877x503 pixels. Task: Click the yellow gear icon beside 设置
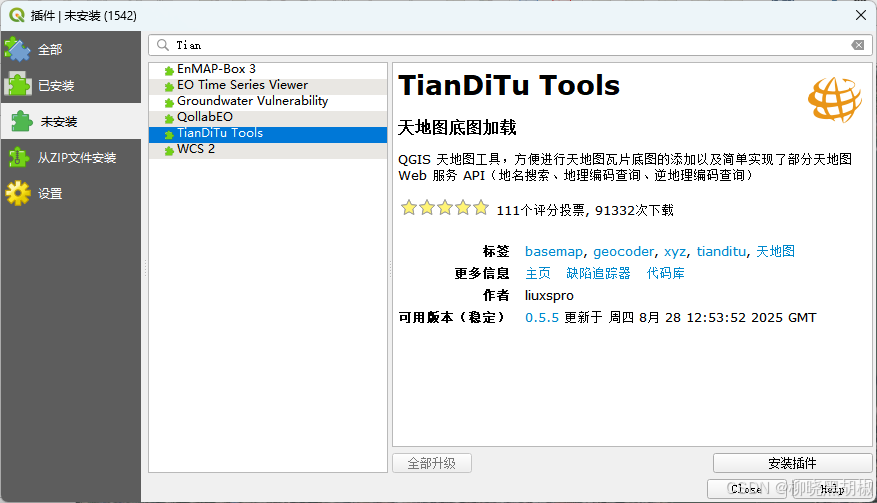[18, 193]
